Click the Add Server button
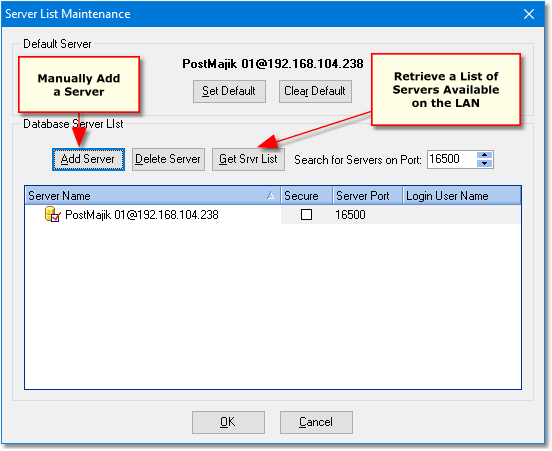Image resolution: width=552 pixels, height=451 pixels. point(88,159)
